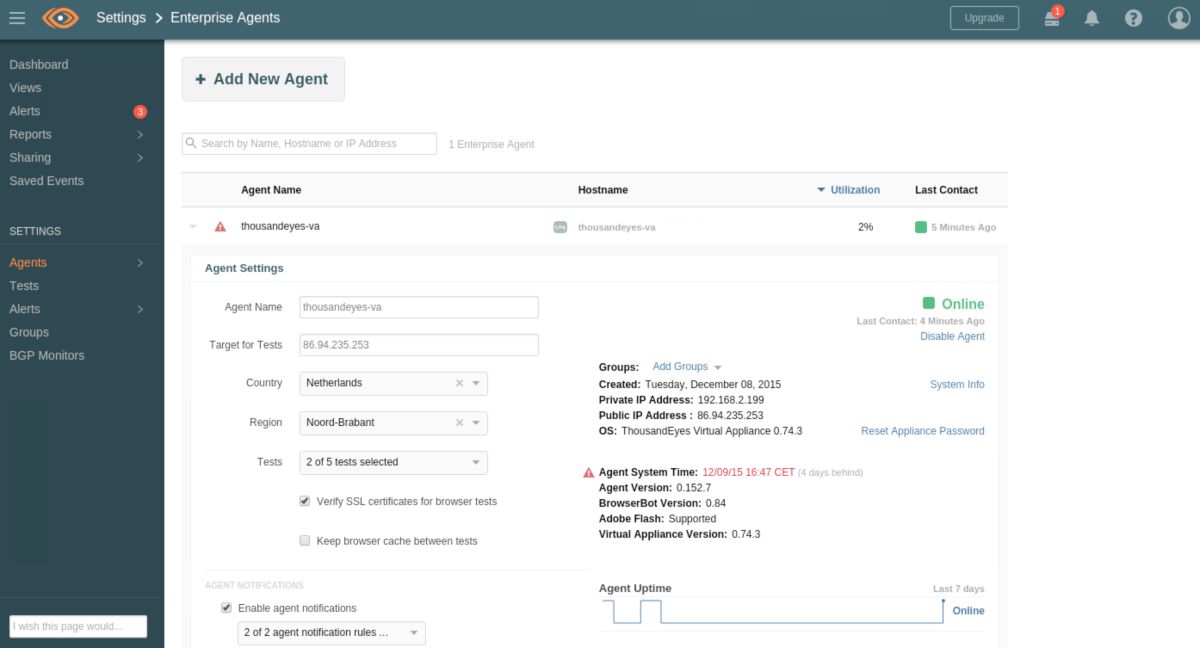Viewport: 1200px width, 648px height.
Task: Enable Keep browser cache between tests
Action: (304, 540)
